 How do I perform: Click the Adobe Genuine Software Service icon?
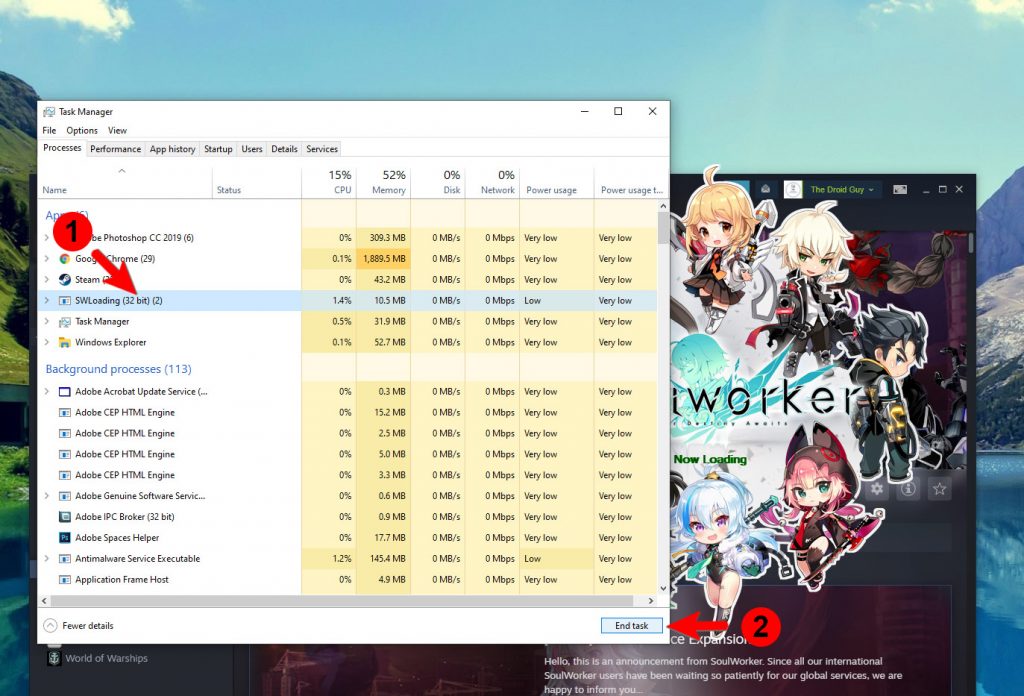coord(65,496)
